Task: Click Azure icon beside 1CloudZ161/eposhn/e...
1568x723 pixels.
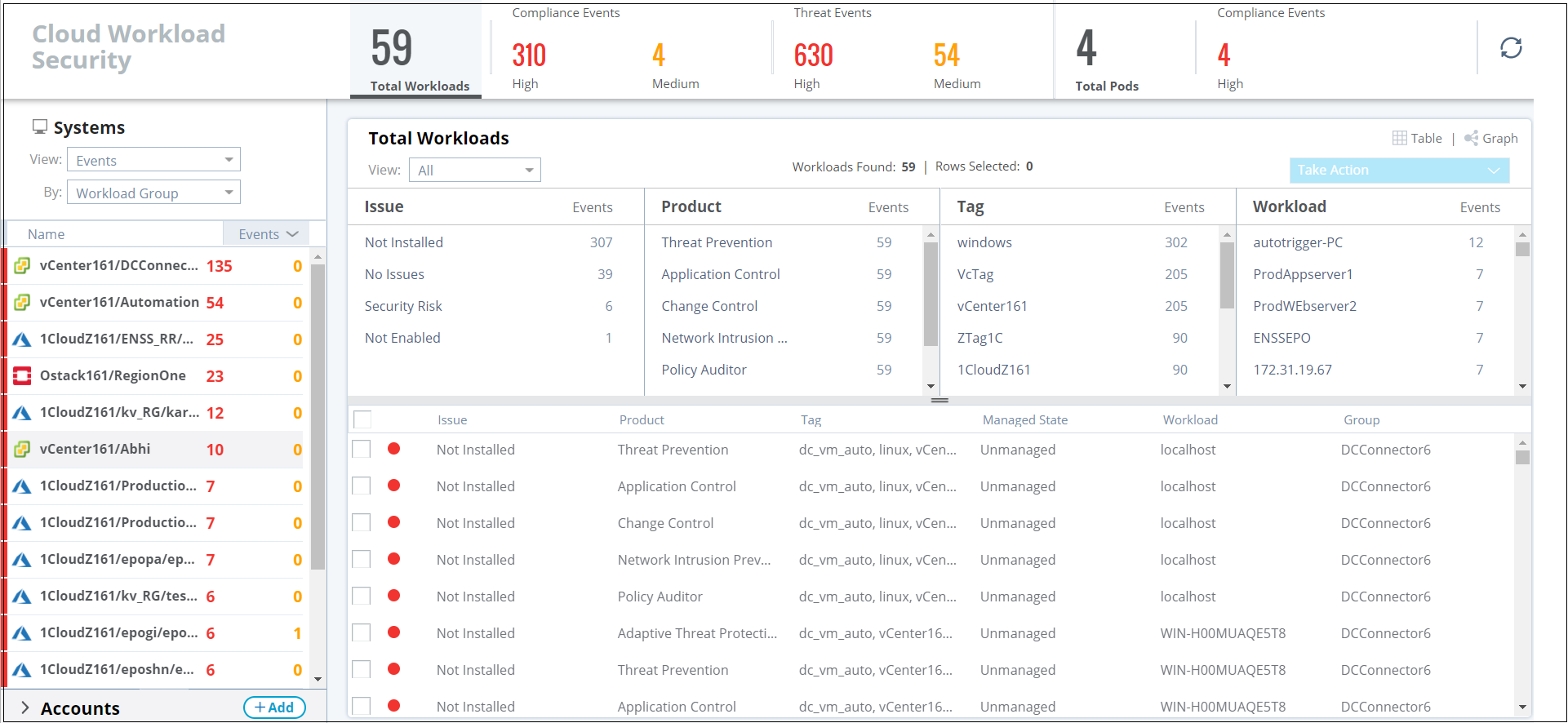Action: [x=22, y=669]
